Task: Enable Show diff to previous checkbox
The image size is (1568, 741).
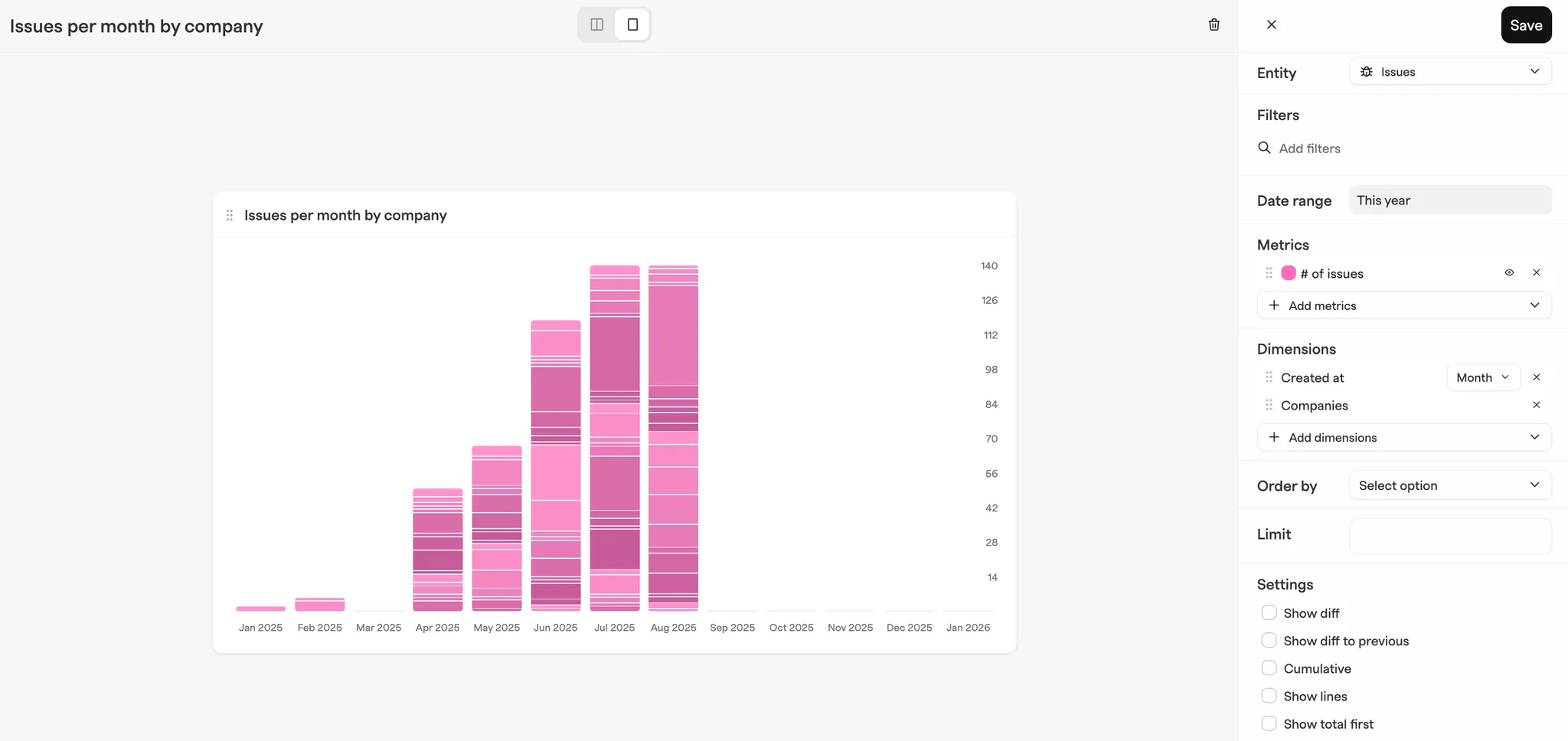Action: pos(1269,640)
